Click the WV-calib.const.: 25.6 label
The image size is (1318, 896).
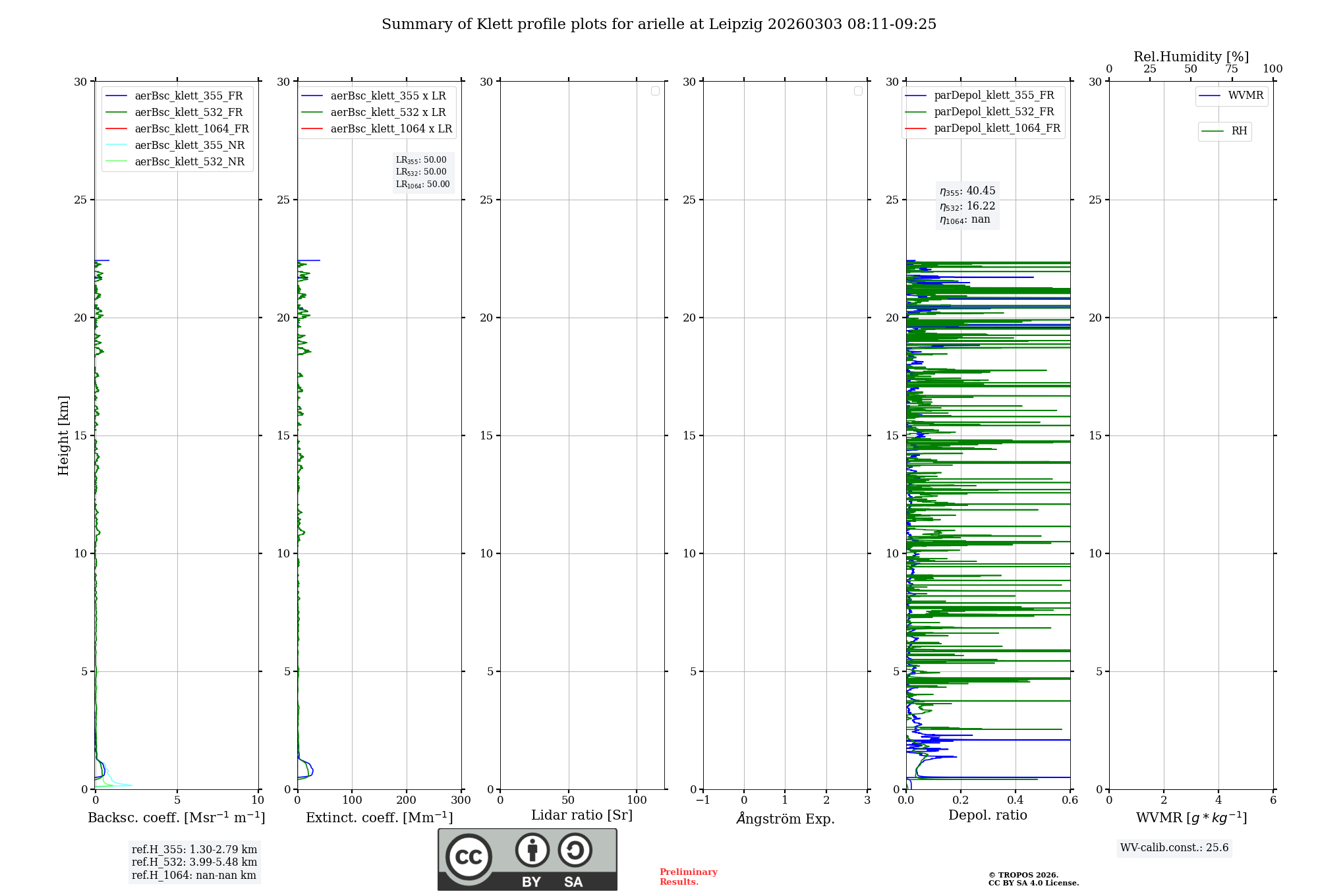tap(1174, 848)
